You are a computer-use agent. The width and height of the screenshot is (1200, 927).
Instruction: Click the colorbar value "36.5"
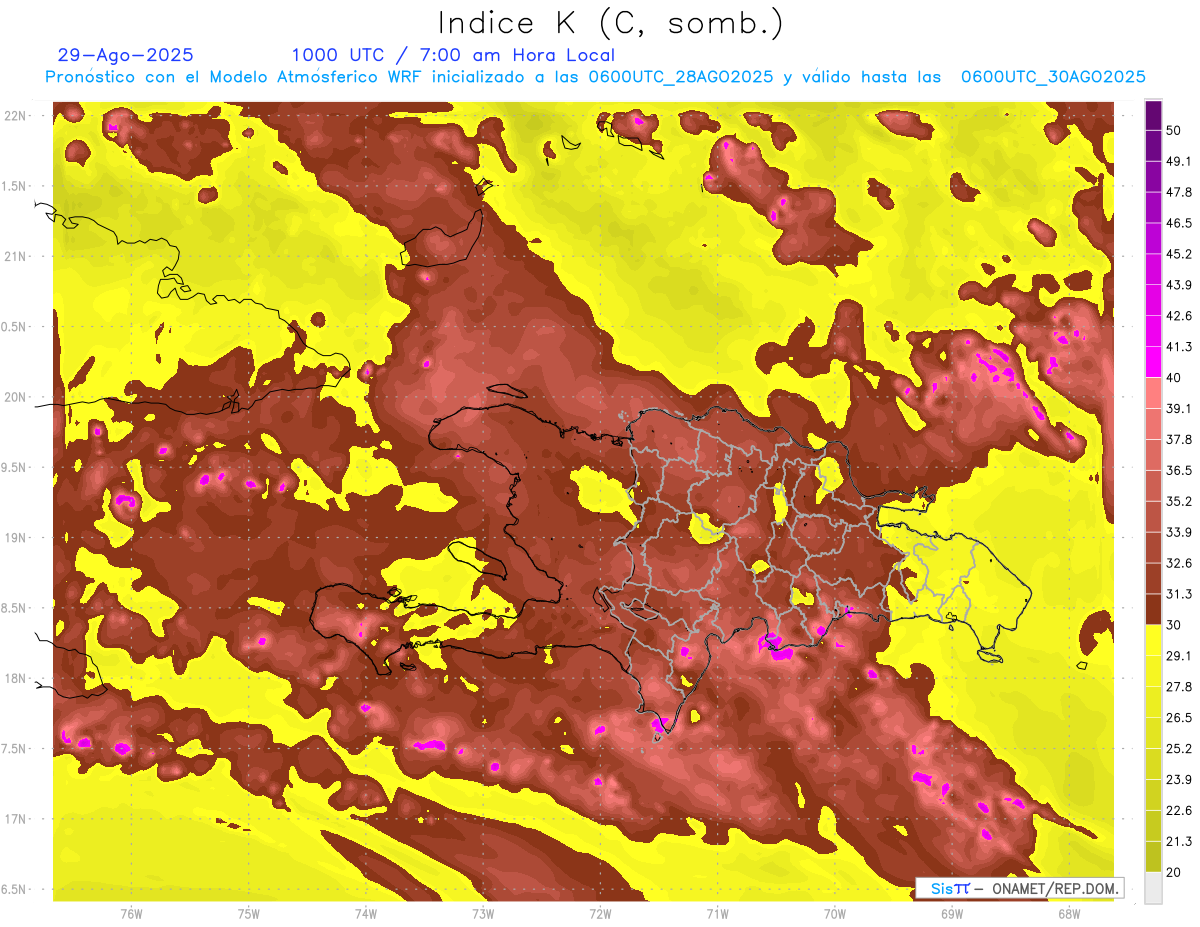pos(1179,470)
